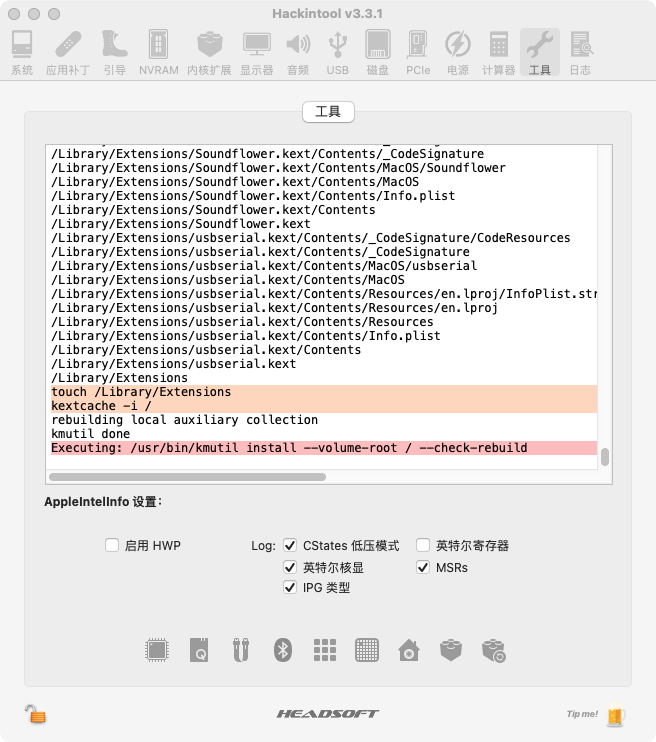Viewport: 656px width, 742px height.
Task: Click the Tip me! text link
Action: (582, 714)
